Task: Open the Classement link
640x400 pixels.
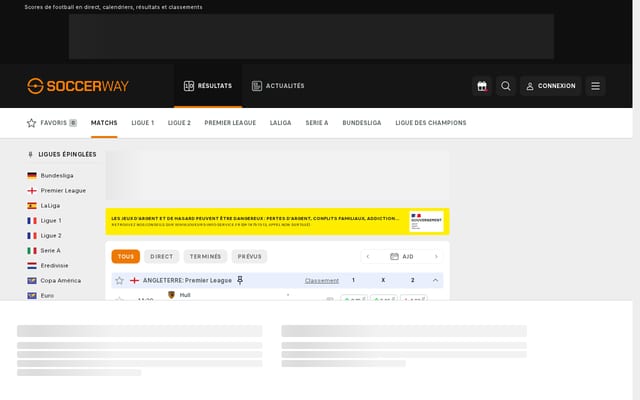Action: (x=322, y=281)
